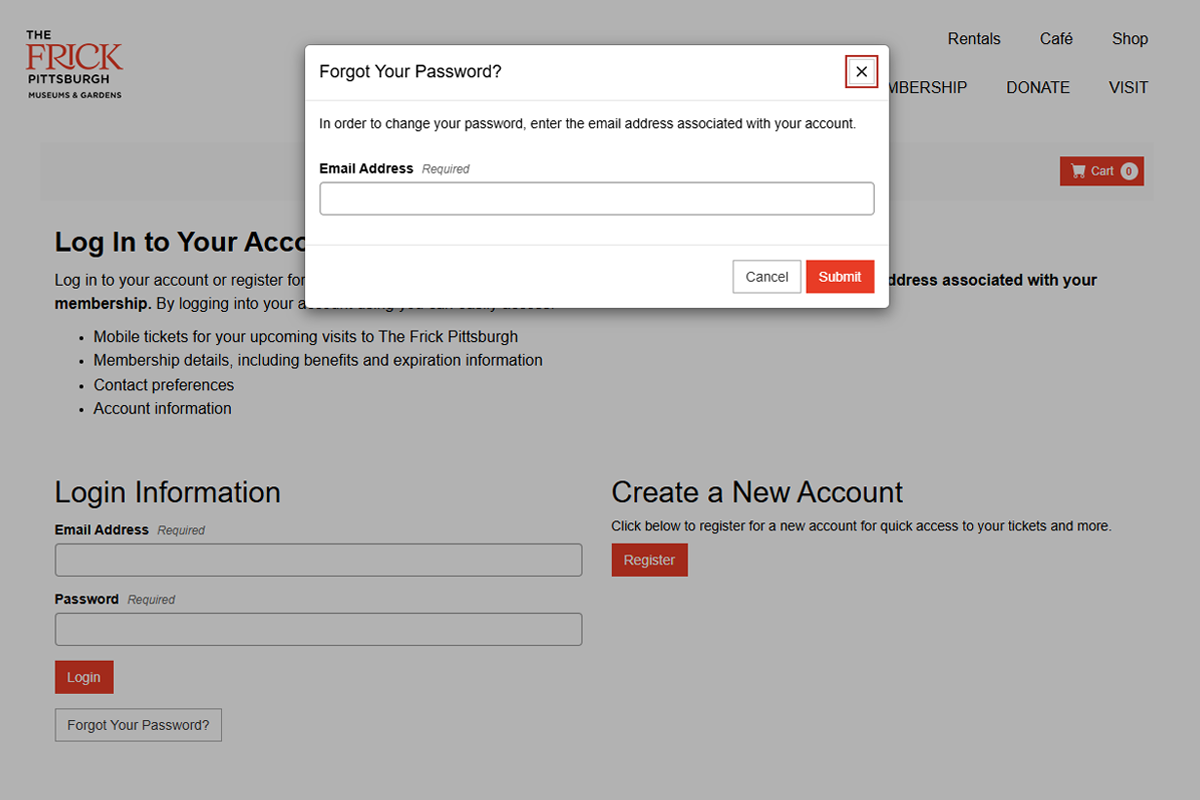Select DONATE in the main navigation
Screen dimensions: 1200x800
point(1037,88)
